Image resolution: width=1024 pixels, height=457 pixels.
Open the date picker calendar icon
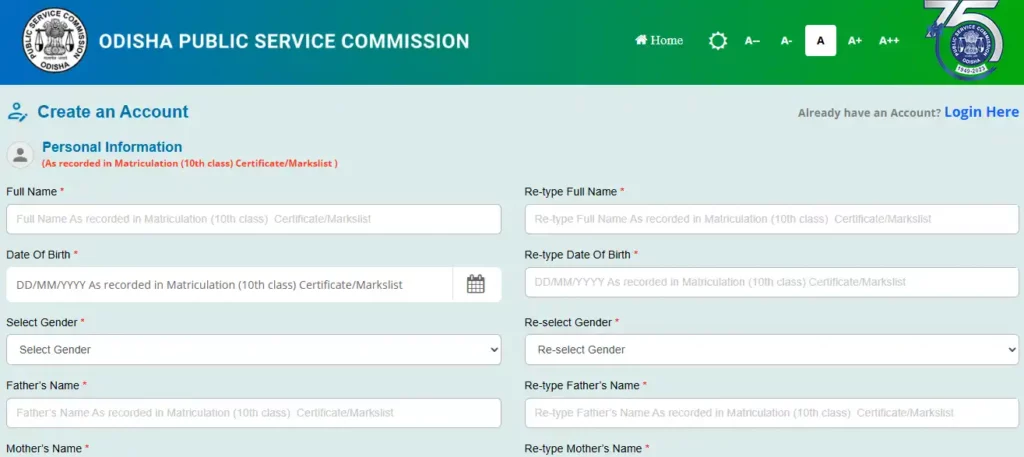pyautogui.click(x=475, y=284)
